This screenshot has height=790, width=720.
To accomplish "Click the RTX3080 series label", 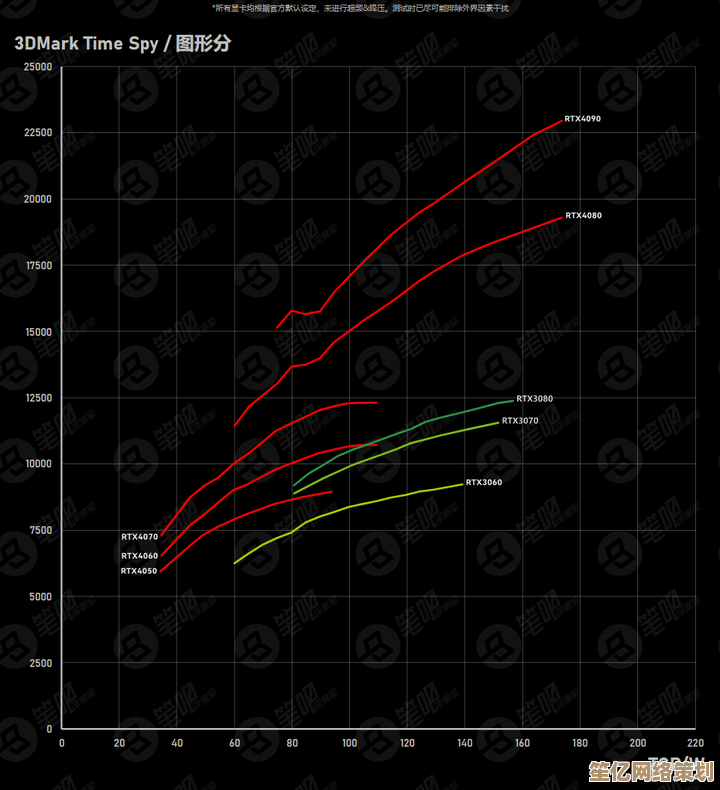I will click(534, 399).
